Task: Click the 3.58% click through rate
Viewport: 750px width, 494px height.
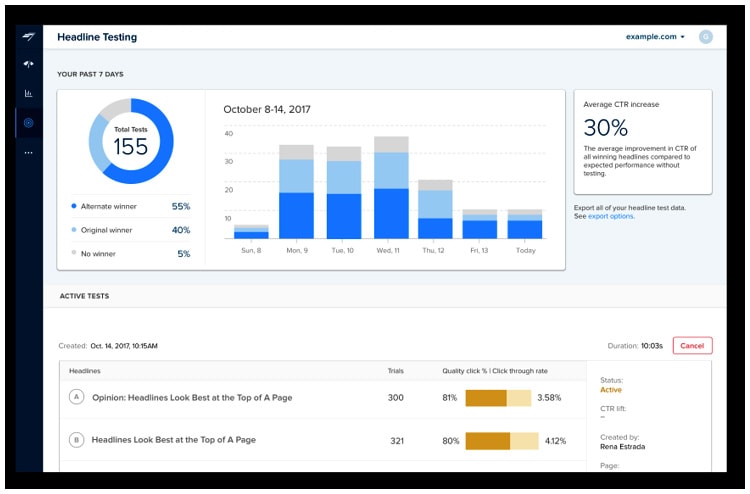Action: [x=549, y=397]
